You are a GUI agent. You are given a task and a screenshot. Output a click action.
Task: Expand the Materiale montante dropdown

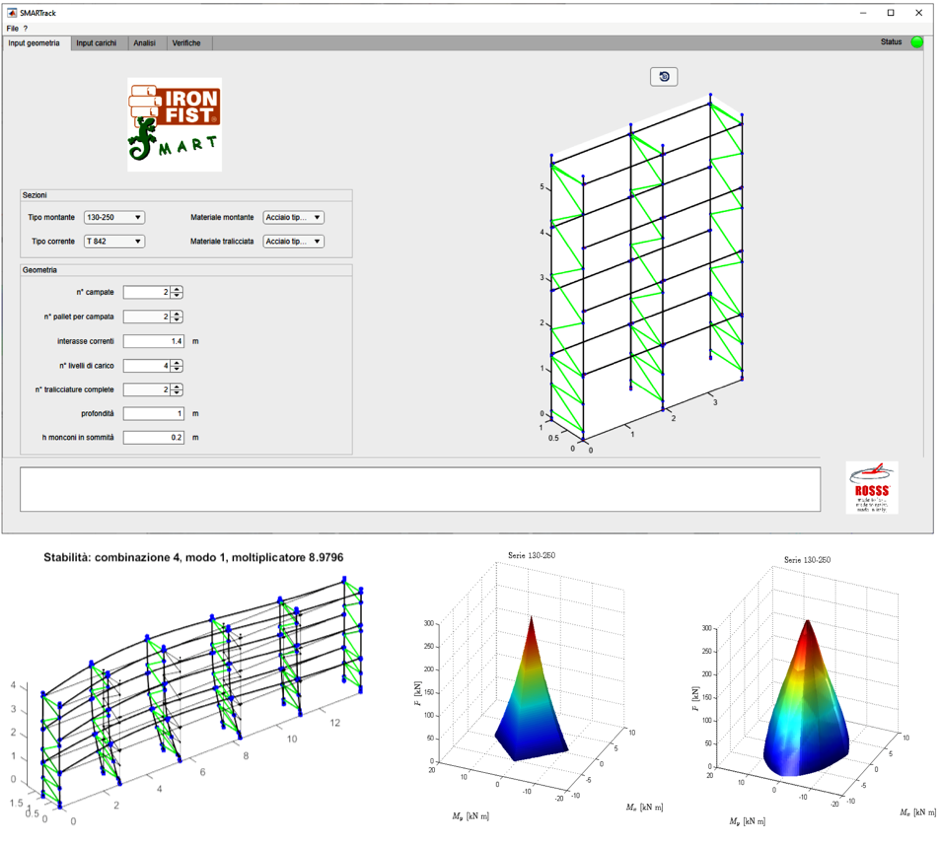[294, 217]
